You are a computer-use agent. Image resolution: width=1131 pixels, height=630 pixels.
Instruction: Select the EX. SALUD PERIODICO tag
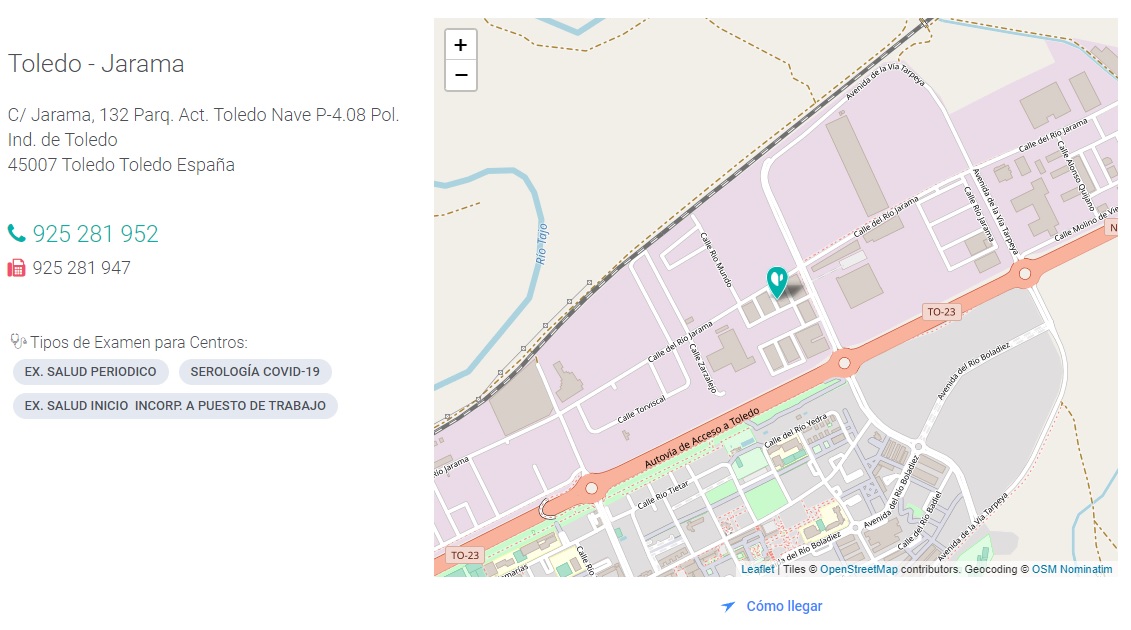90,372
